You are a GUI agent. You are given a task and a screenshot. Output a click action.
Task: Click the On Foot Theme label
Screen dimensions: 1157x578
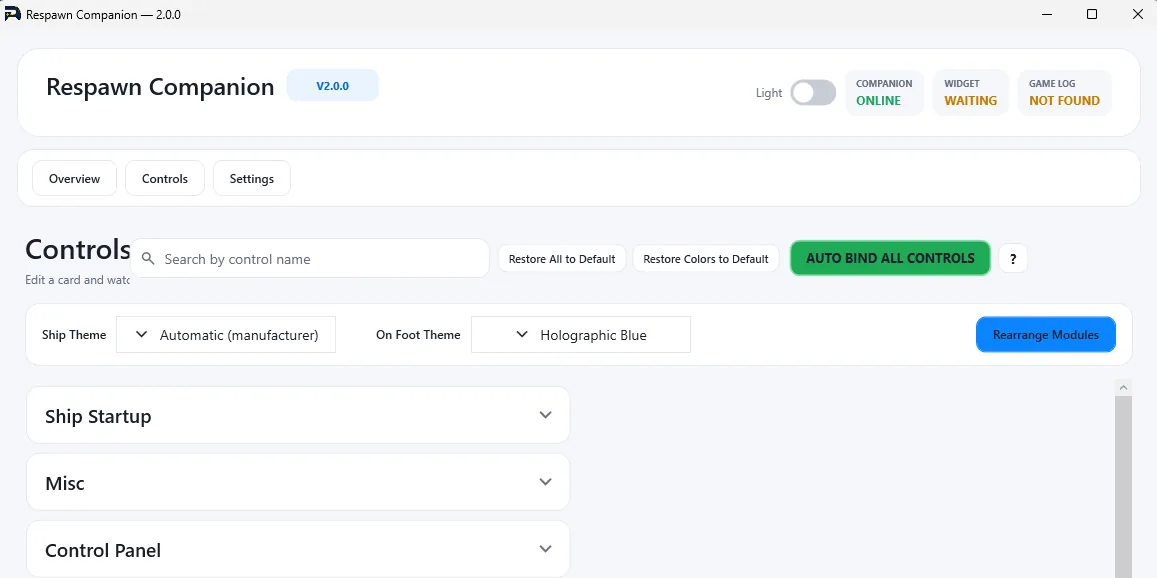[x=418, y=335]
